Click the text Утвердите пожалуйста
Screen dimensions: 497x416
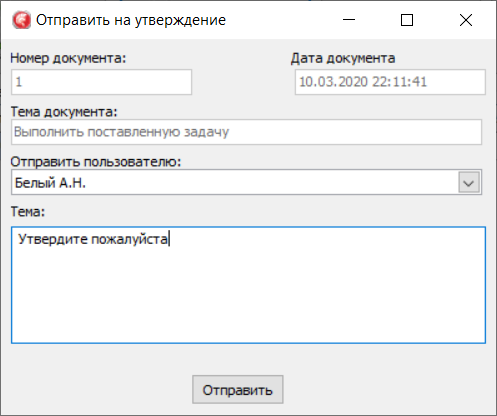93,239
